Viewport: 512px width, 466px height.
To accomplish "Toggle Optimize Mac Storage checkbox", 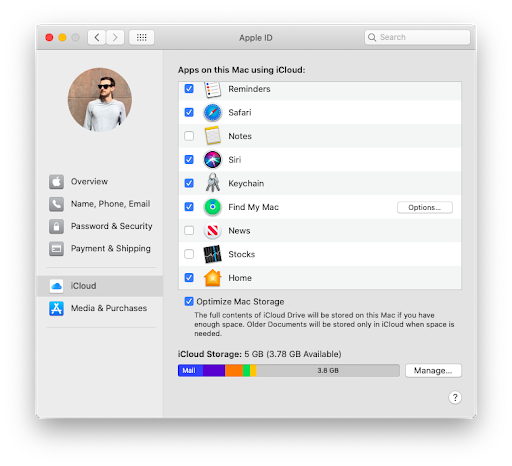I will click(x=189, y=302).
